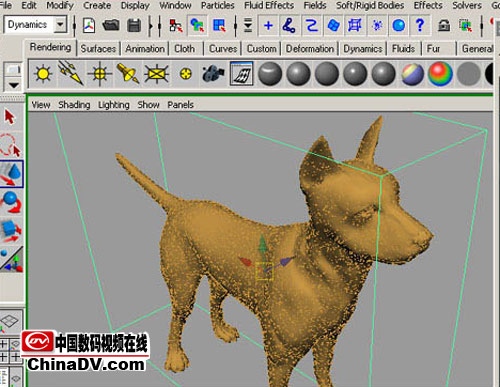Switch to the General shelf tab

pyautogui.click(x=477, y=49)
